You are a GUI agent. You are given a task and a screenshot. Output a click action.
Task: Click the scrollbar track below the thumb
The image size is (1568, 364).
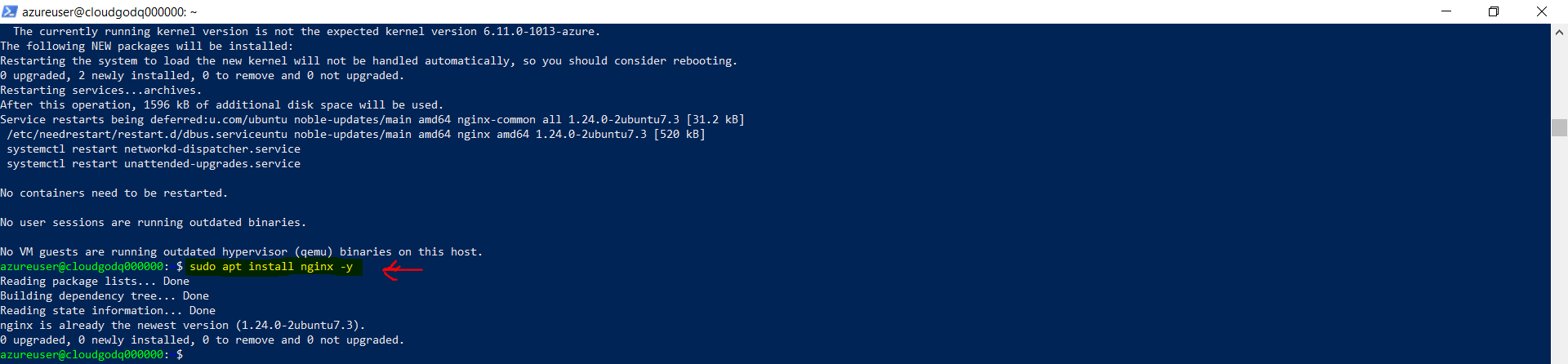point(1559,245)
